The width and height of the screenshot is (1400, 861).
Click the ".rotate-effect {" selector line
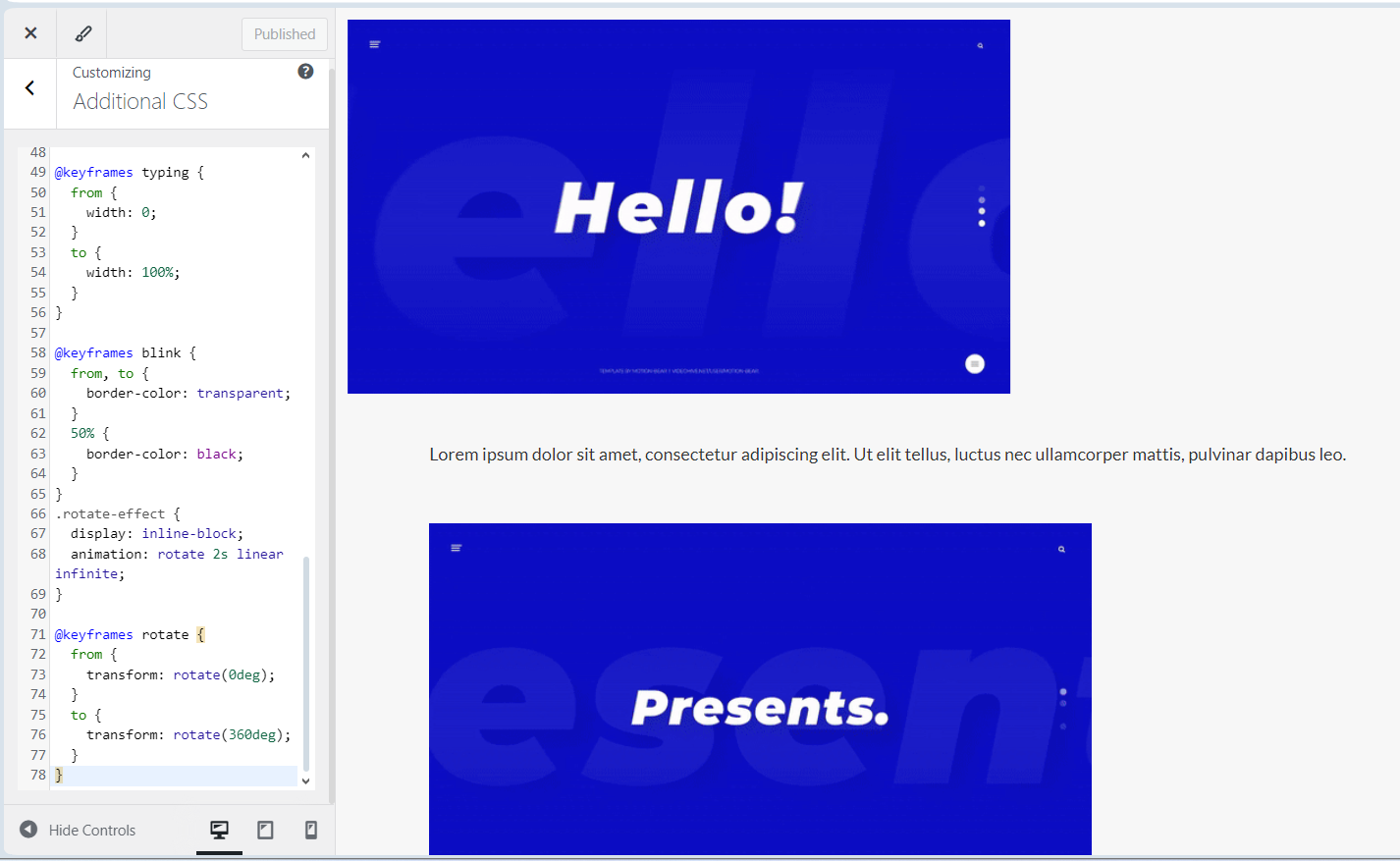118,514
